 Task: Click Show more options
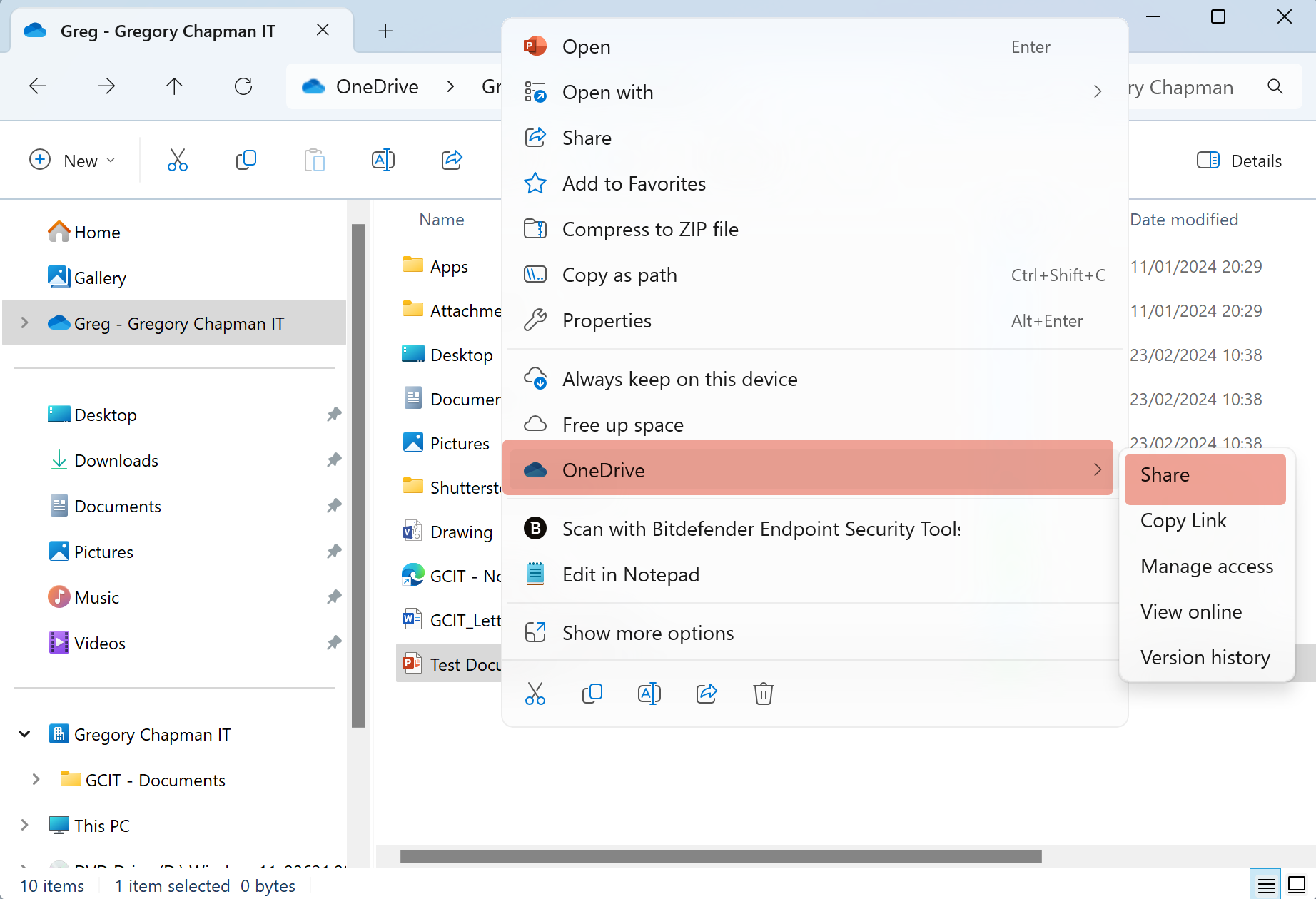647,634
